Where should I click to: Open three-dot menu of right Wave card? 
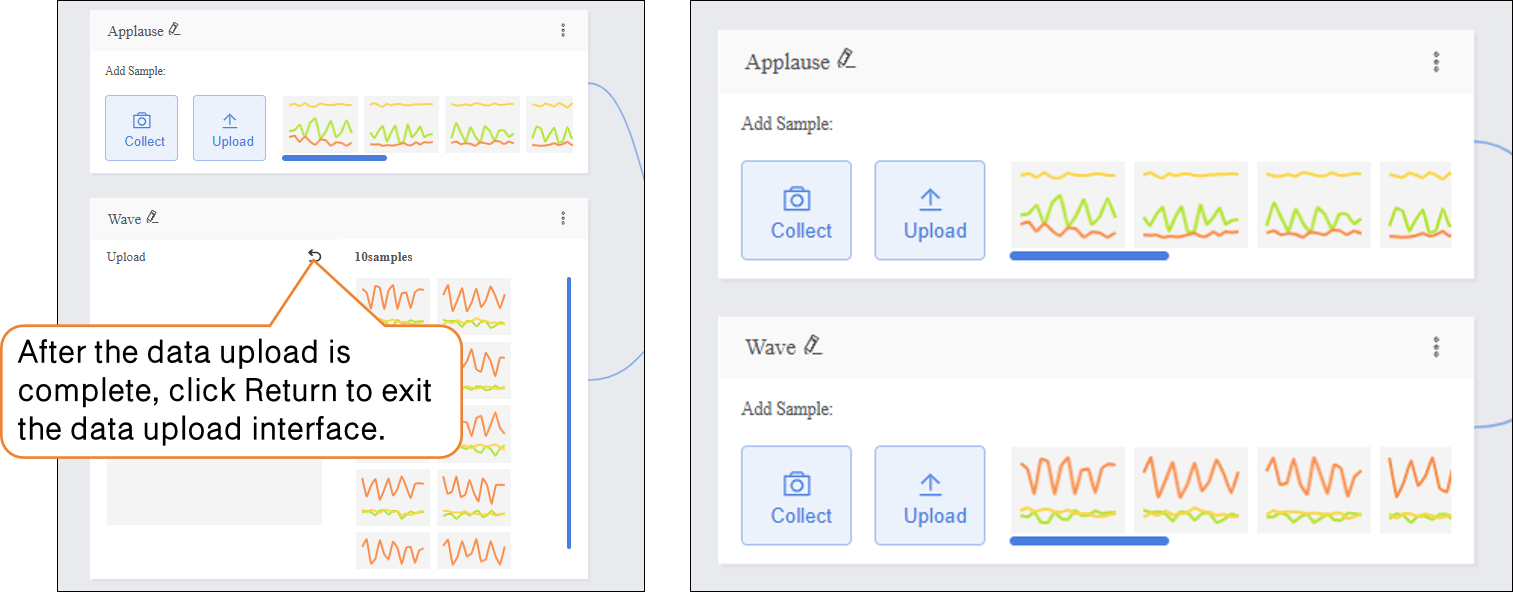[x=1436, y=347]
